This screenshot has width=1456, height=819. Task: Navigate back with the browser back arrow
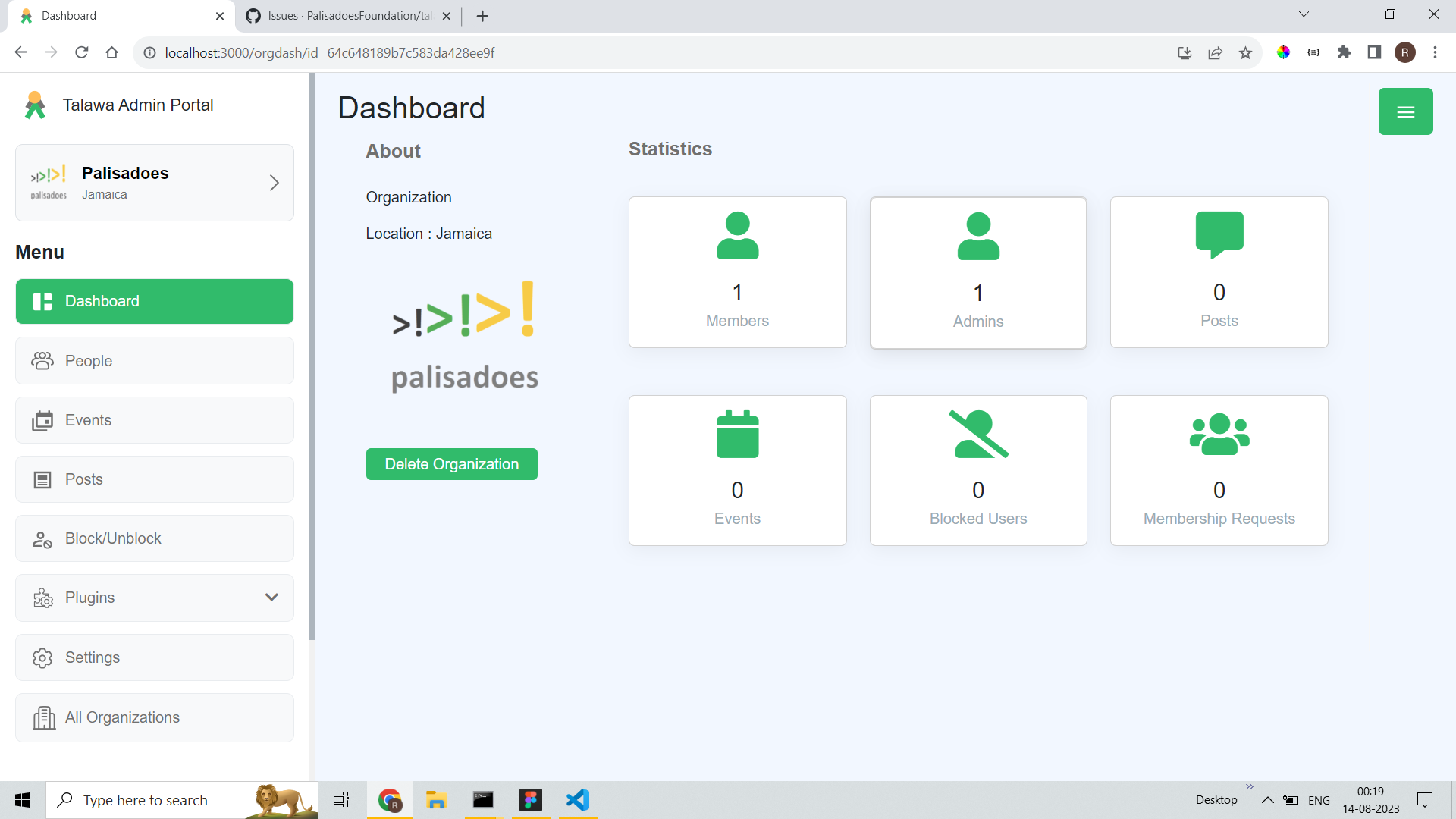point(21,52)
